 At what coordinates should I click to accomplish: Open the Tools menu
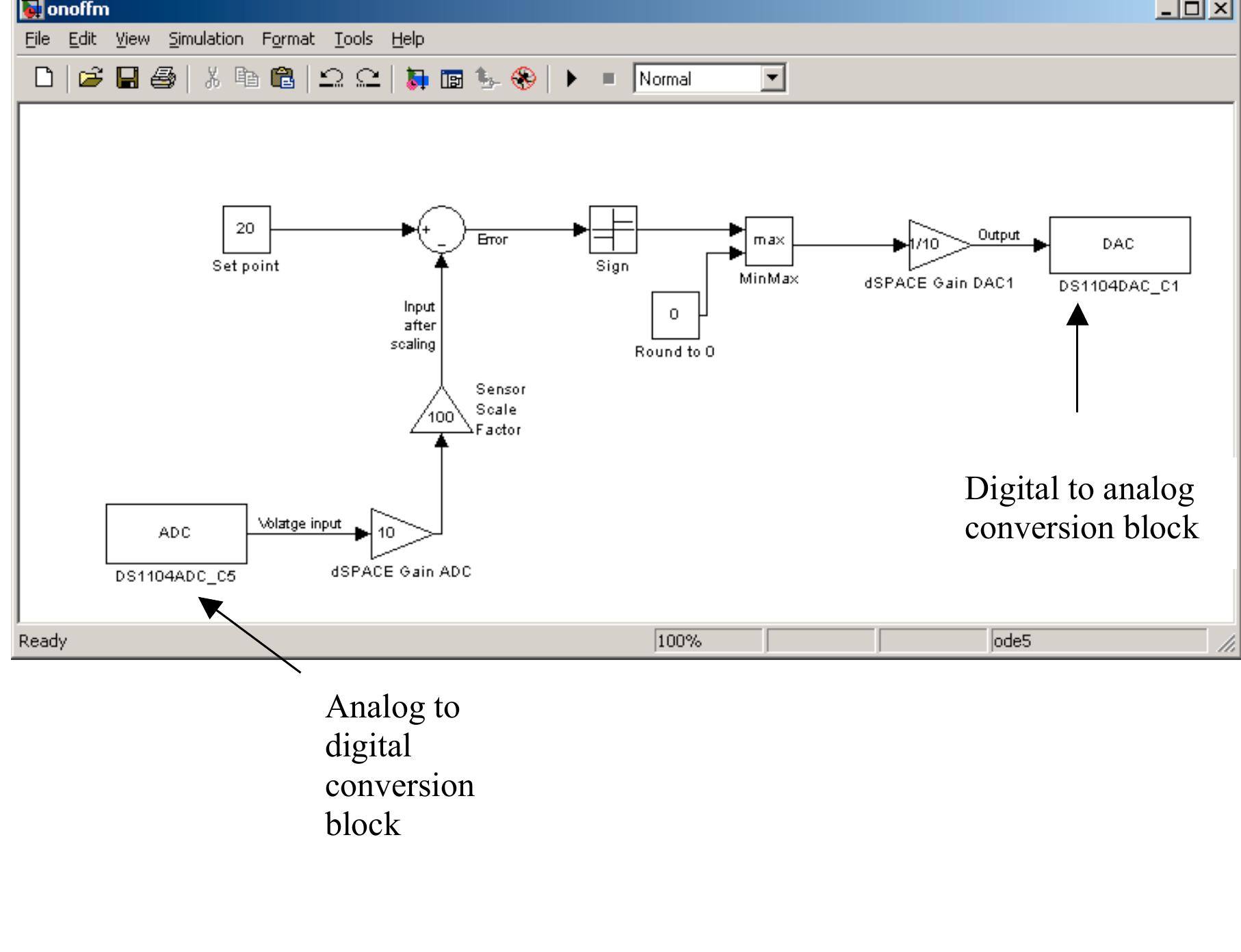click(x=353, y=39)
